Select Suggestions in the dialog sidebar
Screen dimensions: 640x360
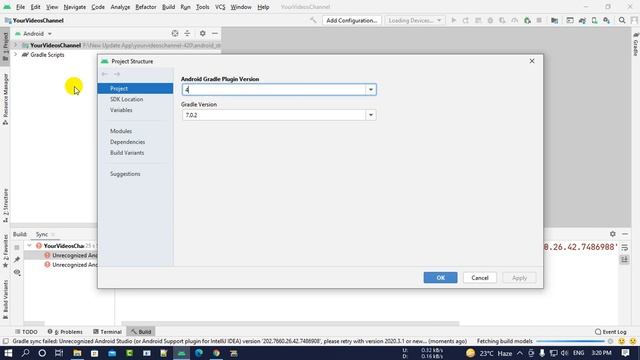click(x=125, y=174)
